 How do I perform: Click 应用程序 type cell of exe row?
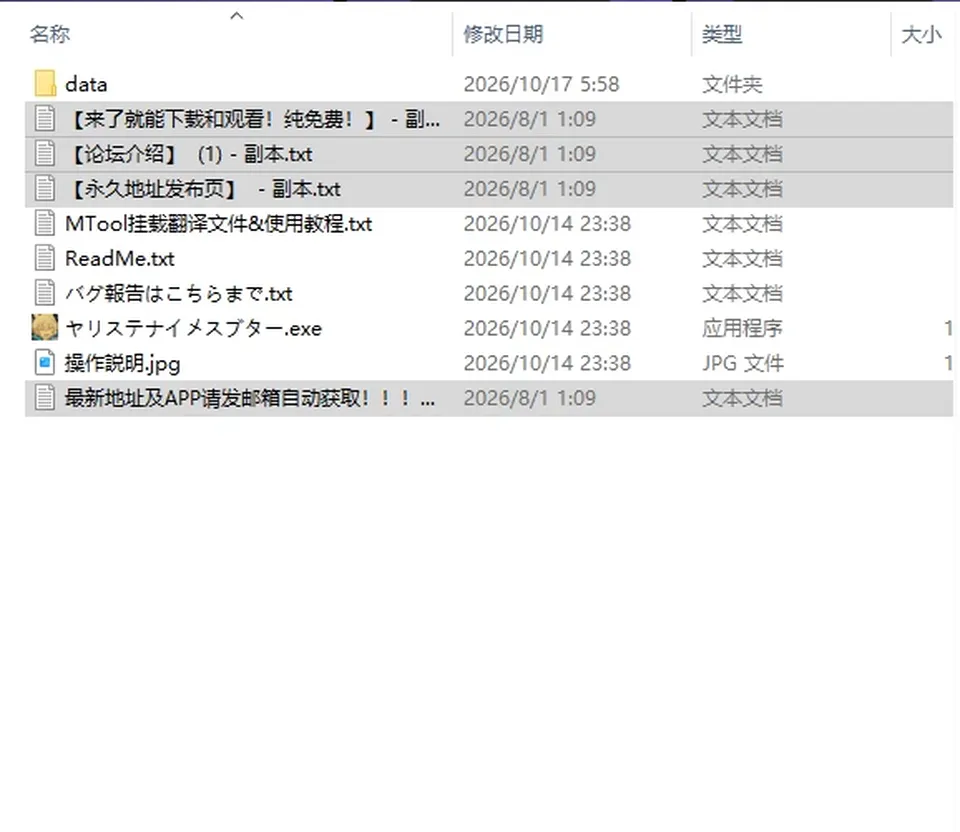742,329
